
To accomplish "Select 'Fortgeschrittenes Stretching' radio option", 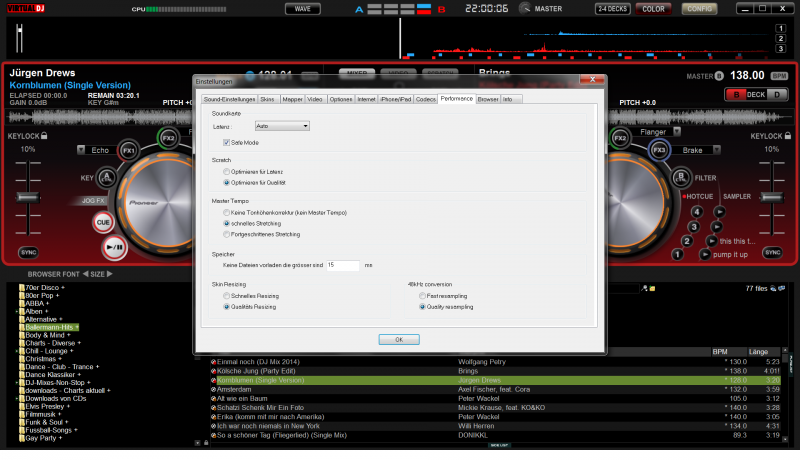I will (x=226, y=235).
